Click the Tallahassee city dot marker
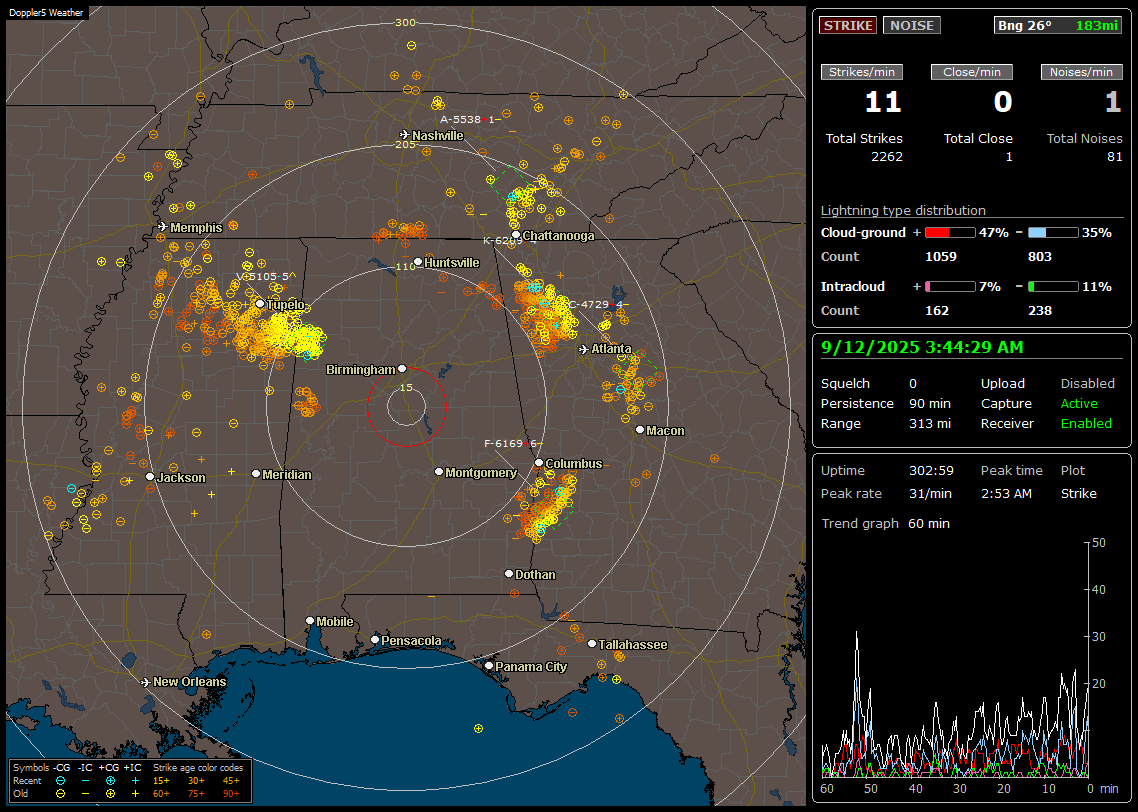 click(x=592, y=644)
